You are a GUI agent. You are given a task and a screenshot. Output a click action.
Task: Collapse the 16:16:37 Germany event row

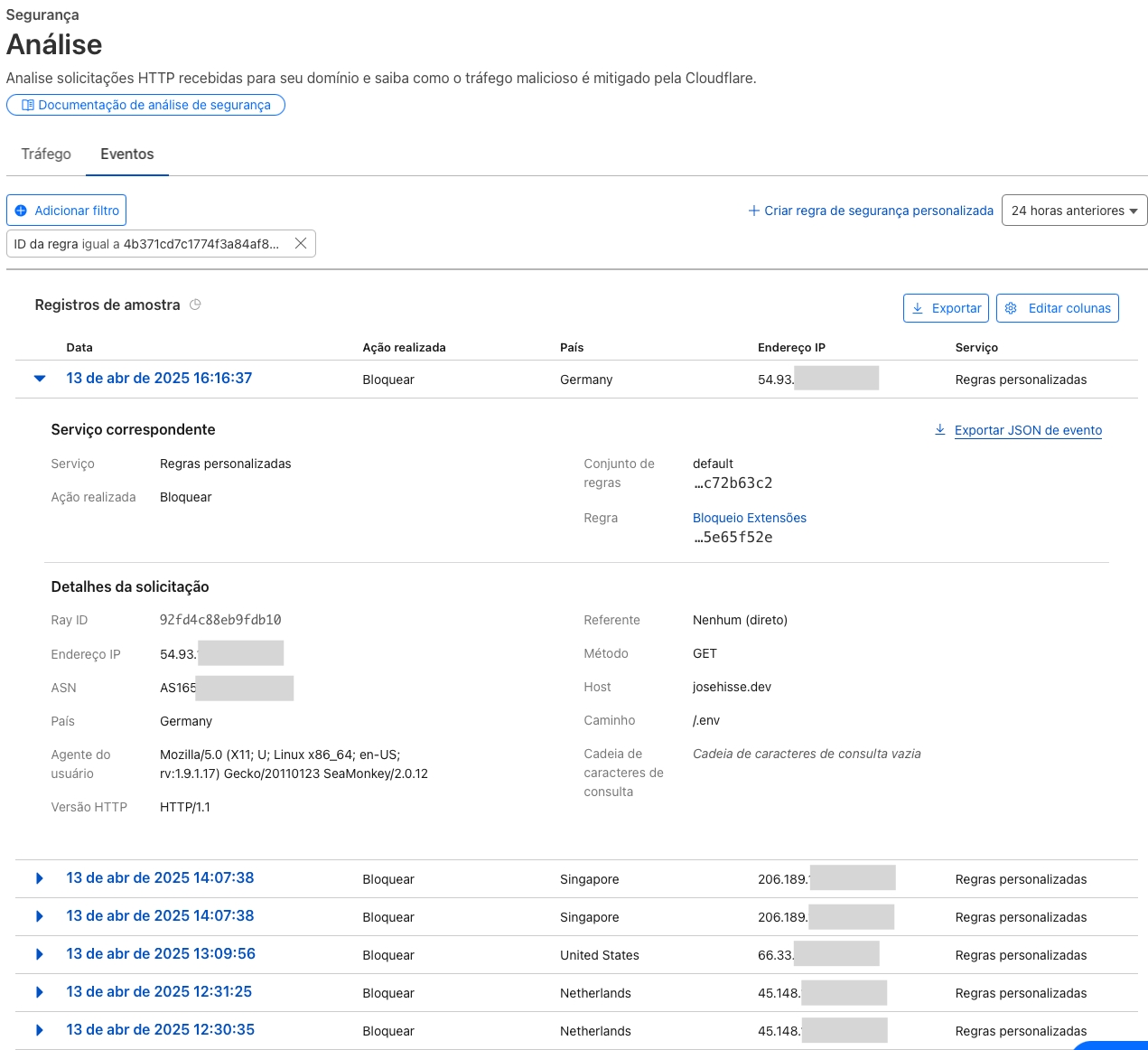pyautogui.click(x=40, y=379)
